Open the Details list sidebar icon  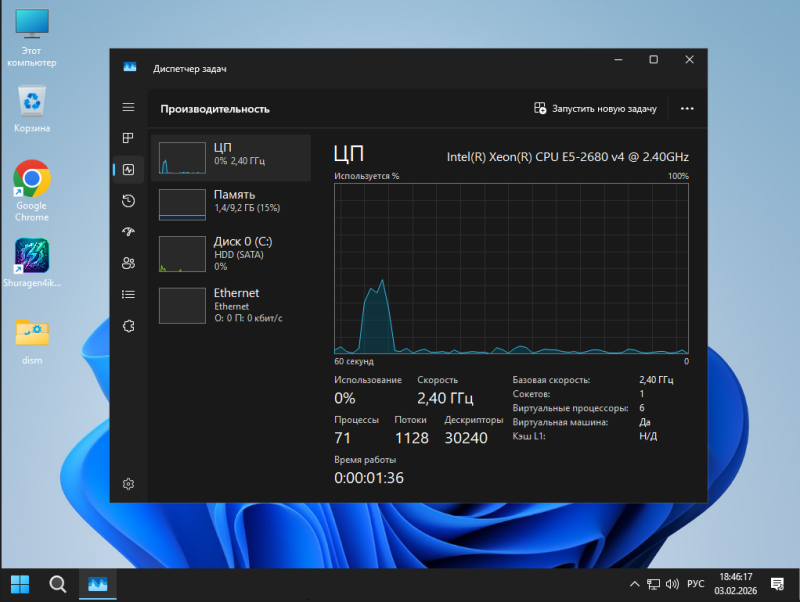pos(128,294)
